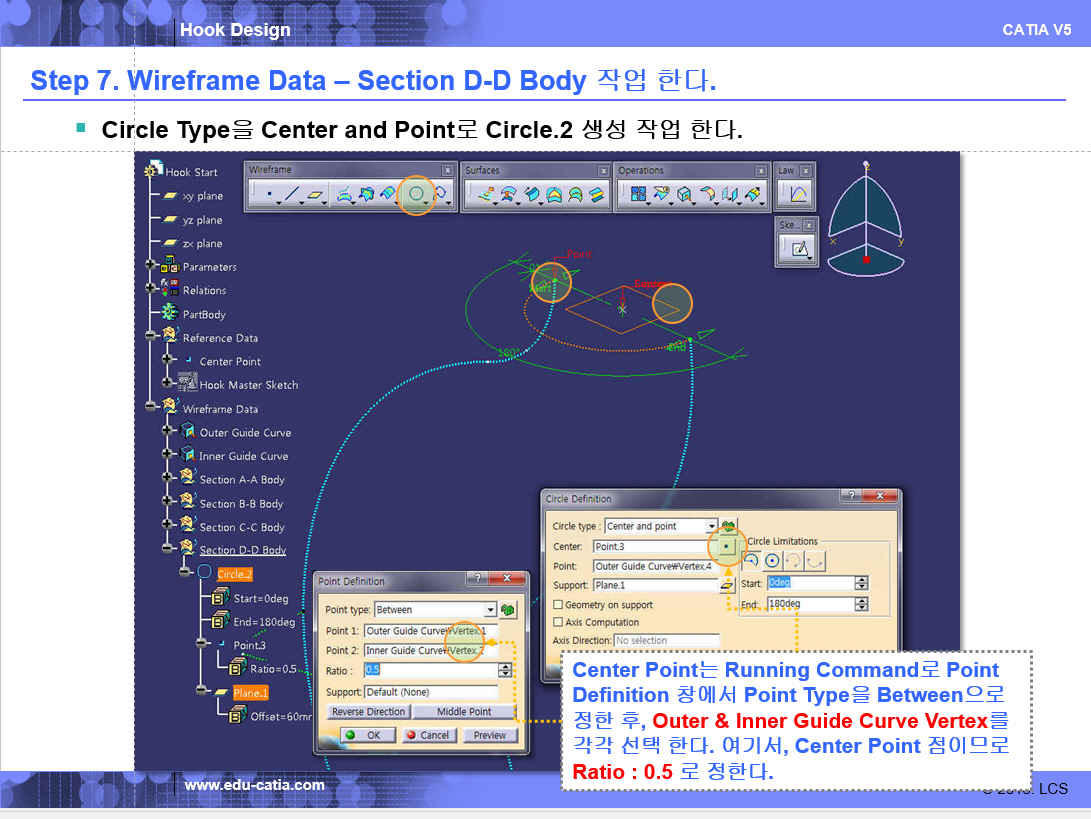The height and width of the screenshot is (819, 1091).
Task: Click the Join icon in Operations toolbar
Action: 634,195
